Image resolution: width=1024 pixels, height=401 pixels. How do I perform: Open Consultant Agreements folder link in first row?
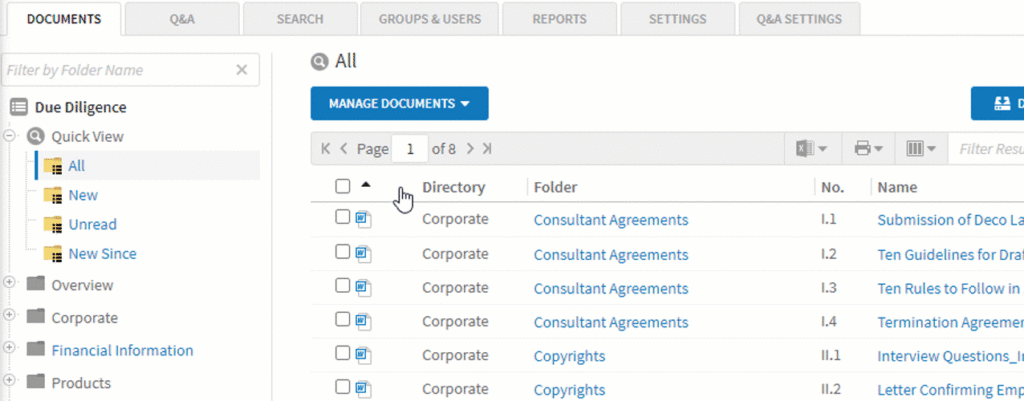click(610, 219)
